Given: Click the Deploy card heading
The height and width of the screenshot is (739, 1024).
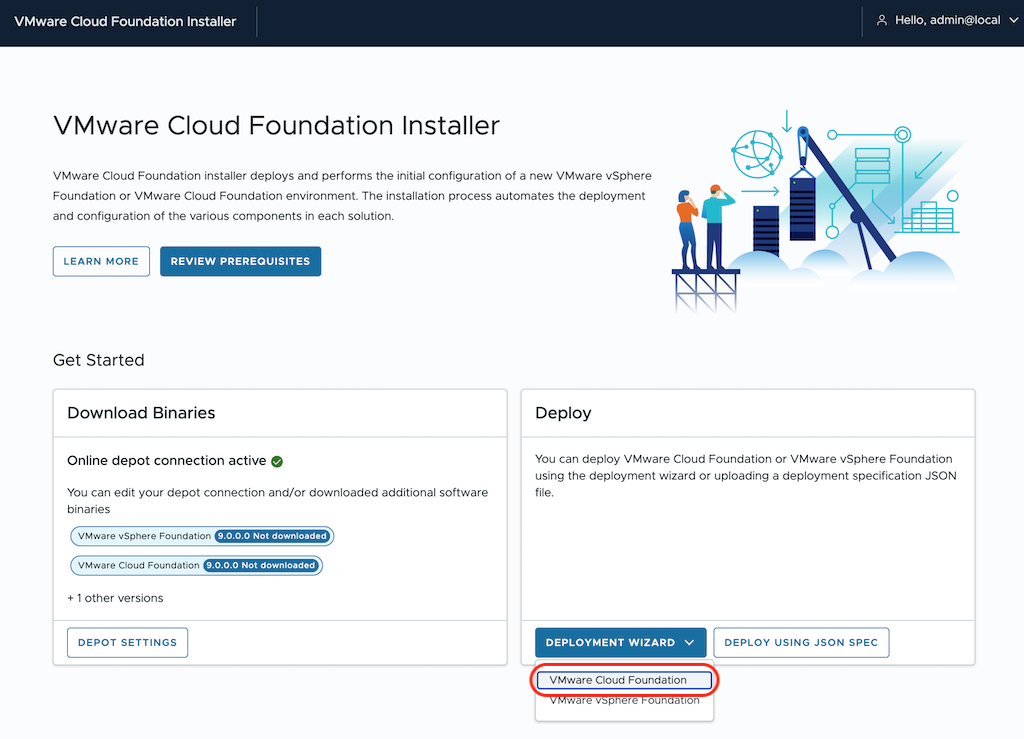Looking at the screenshot, I should (563, 413).
